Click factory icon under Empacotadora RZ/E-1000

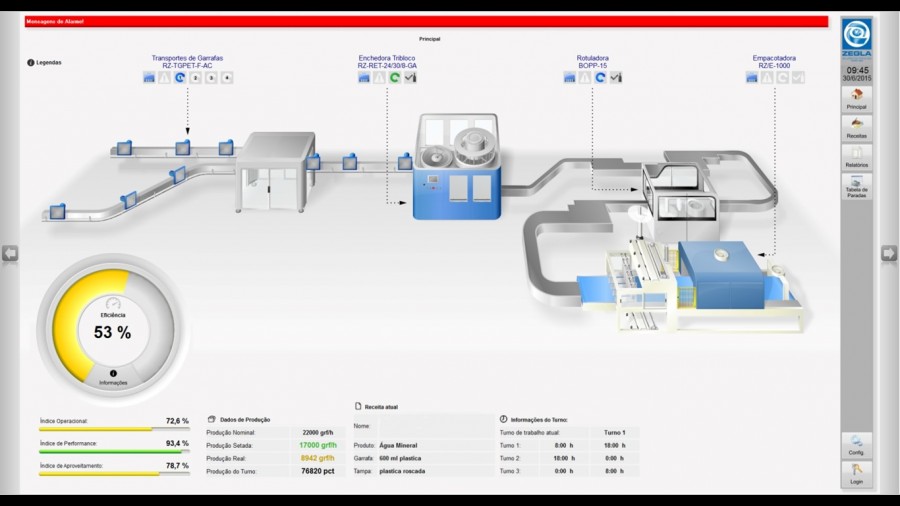pyautogui.click(x=752, y=77)
